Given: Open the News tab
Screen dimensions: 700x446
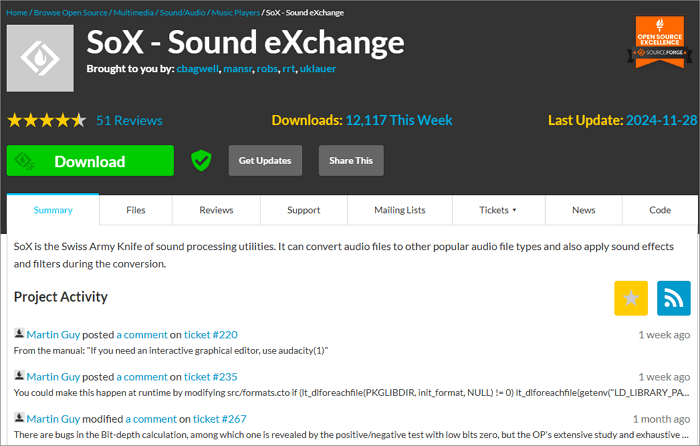Looking at the screenshot, I should pos(583,210).
